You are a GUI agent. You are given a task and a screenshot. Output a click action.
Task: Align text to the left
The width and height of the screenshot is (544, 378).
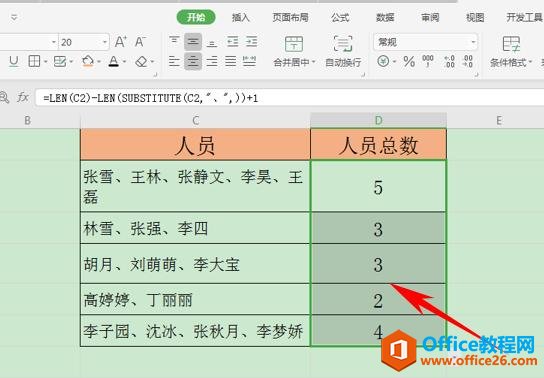point(174,62)
